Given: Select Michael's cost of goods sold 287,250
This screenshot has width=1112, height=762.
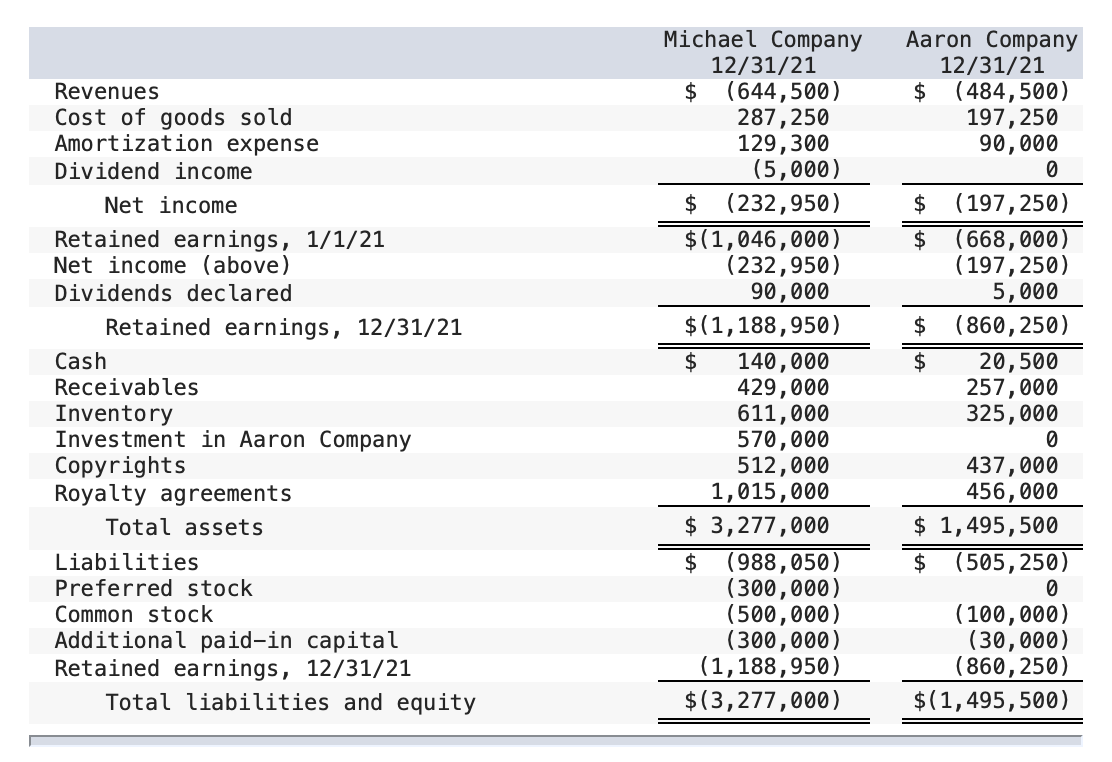Looking at the screenshot, I should pyautogui.click(x=783, y=118).
